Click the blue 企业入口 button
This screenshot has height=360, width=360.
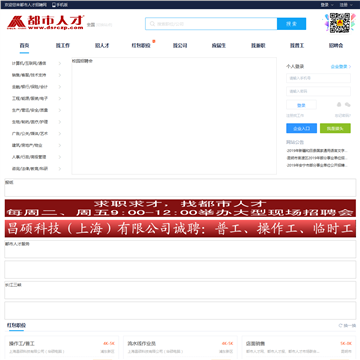302,128
